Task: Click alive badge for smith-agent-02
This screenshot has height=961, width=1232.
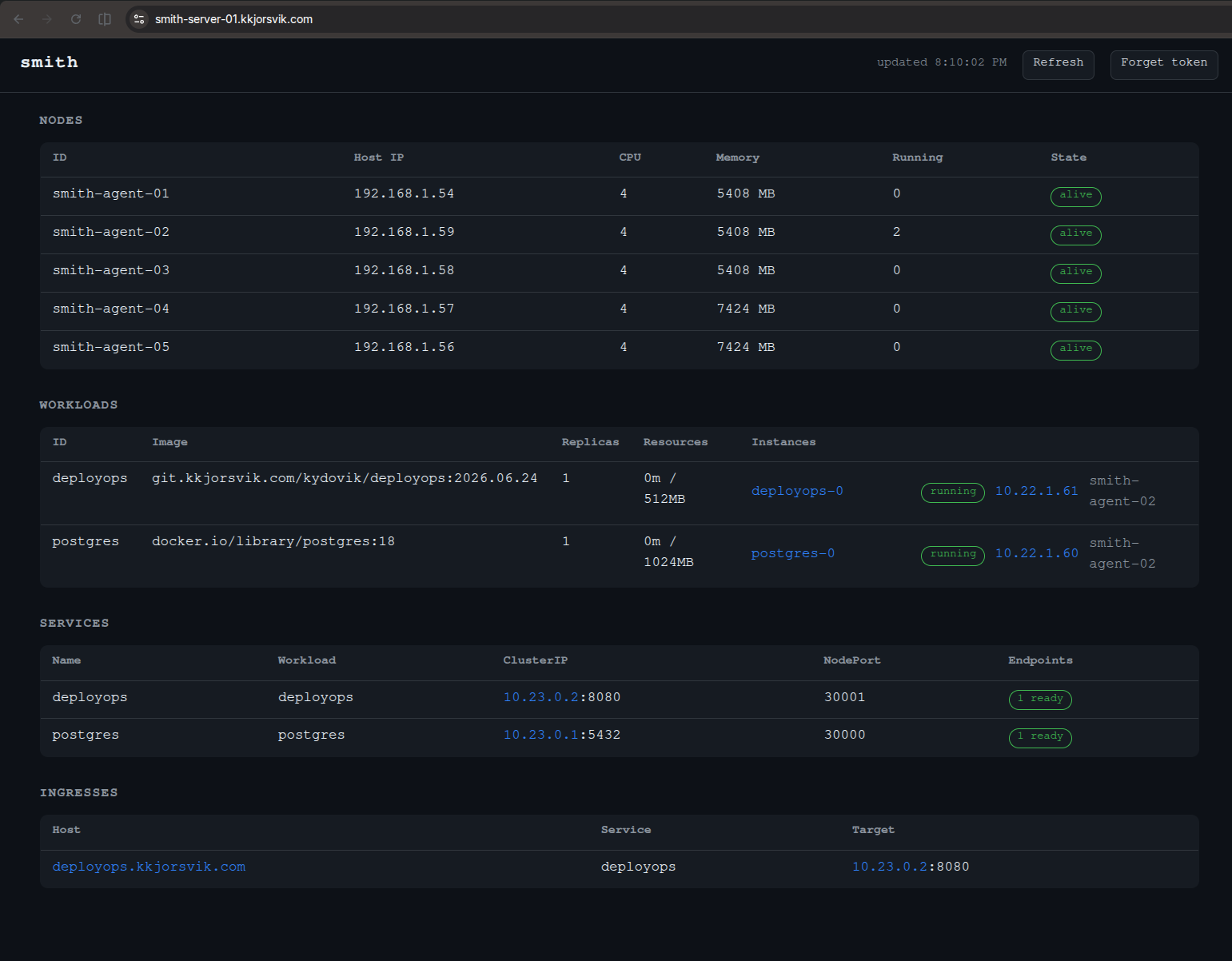Action: point(1075,234)
